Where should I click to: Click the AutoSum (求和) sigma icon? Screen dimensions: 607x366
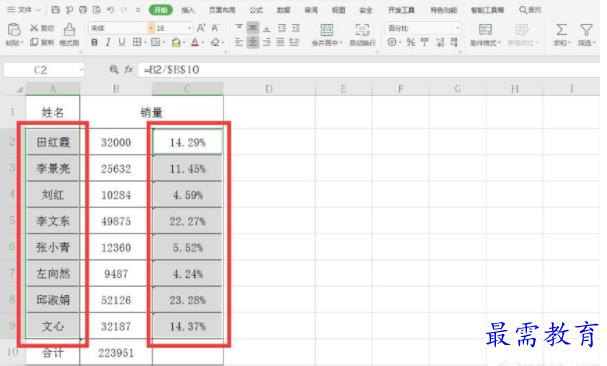(x=561, y=30)
